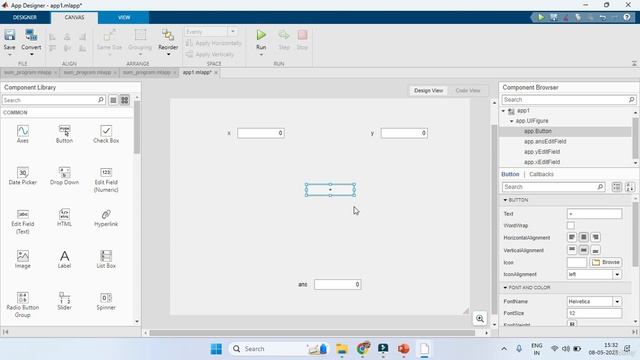Image resolution: width=640 pixels, height=360 pixels.
Task: Set VerticalAlignment to top
Action: click(572, 250)
